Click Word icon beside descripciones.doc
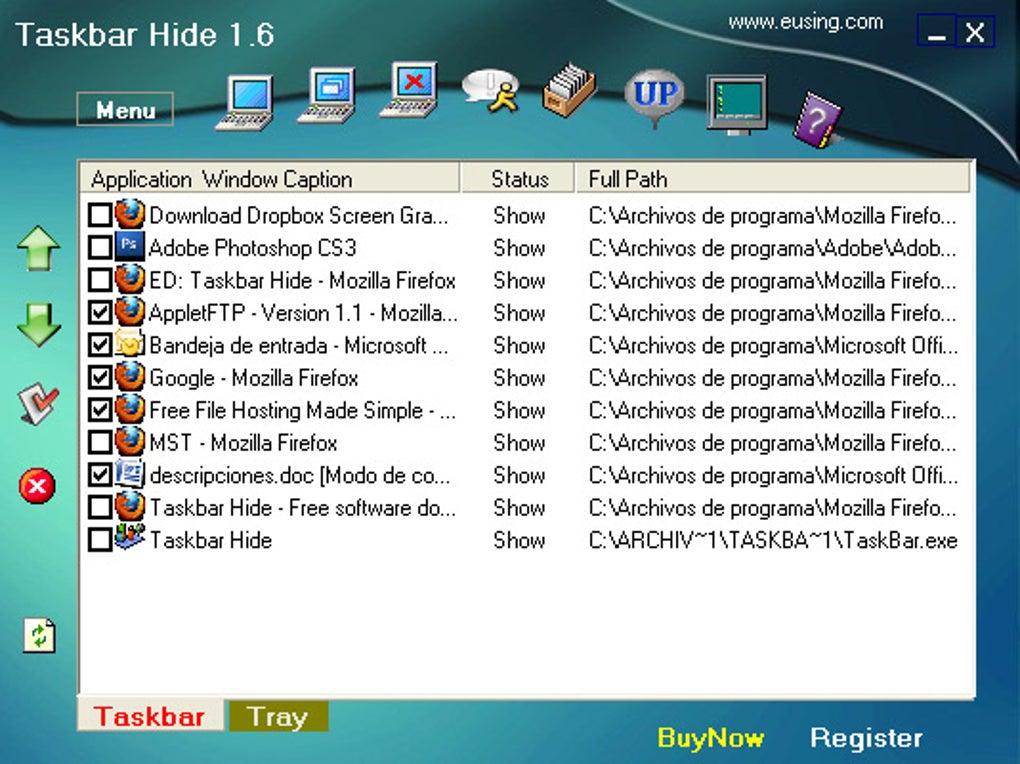The width and height of the screenshot is (1020, 764). click(x=129, y=474)
